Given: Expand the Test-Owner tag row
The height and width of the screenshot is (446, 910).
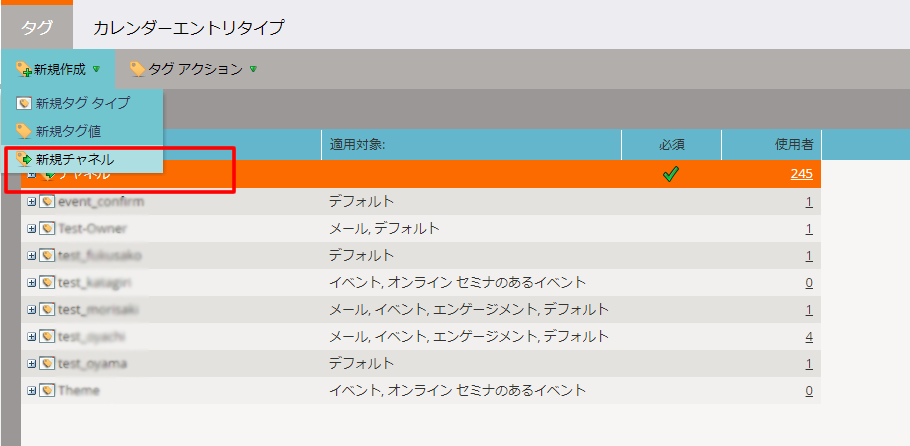Looking at the screenshot, I should (x=31, y=229).
